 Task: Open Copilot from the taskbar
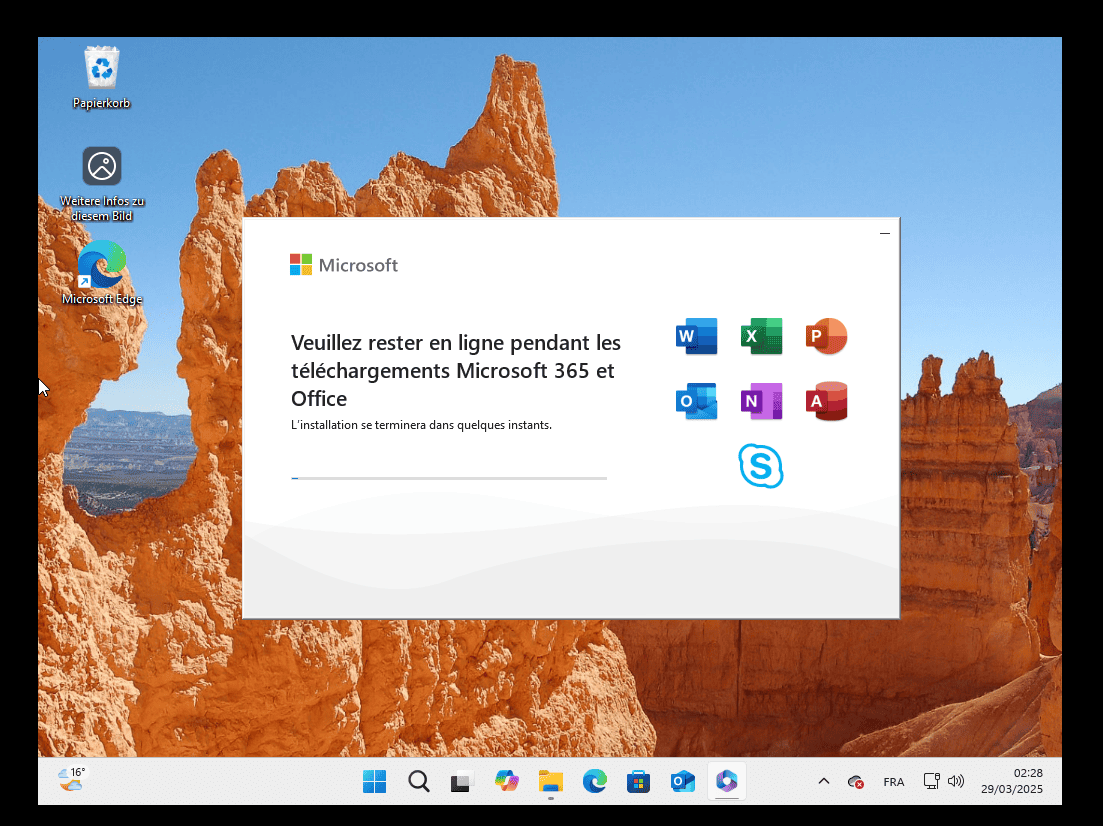tap(507, 782)
